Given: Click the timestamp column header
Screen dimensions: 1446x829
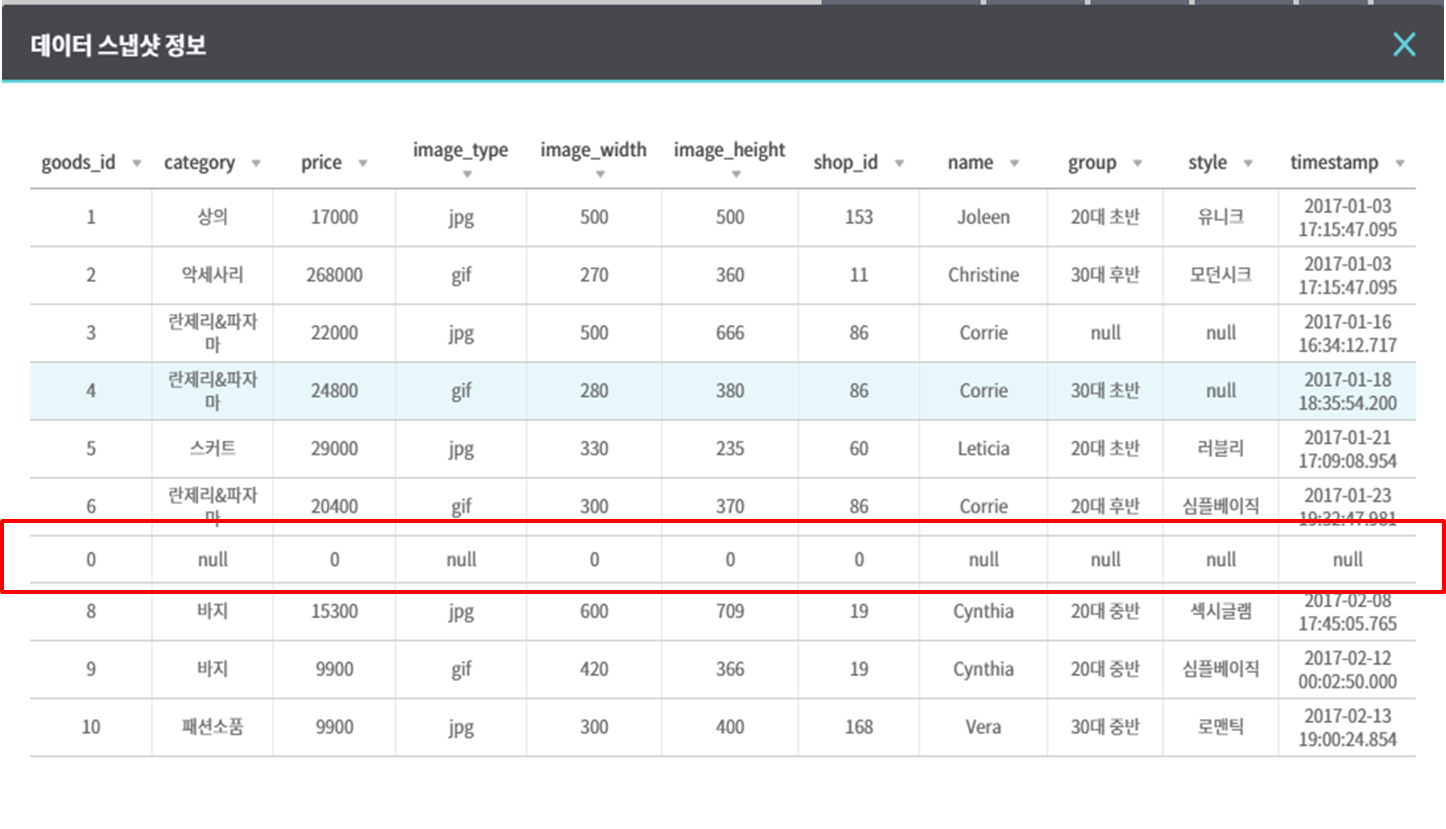Looking at the screenshot, I should point(1334,163).
